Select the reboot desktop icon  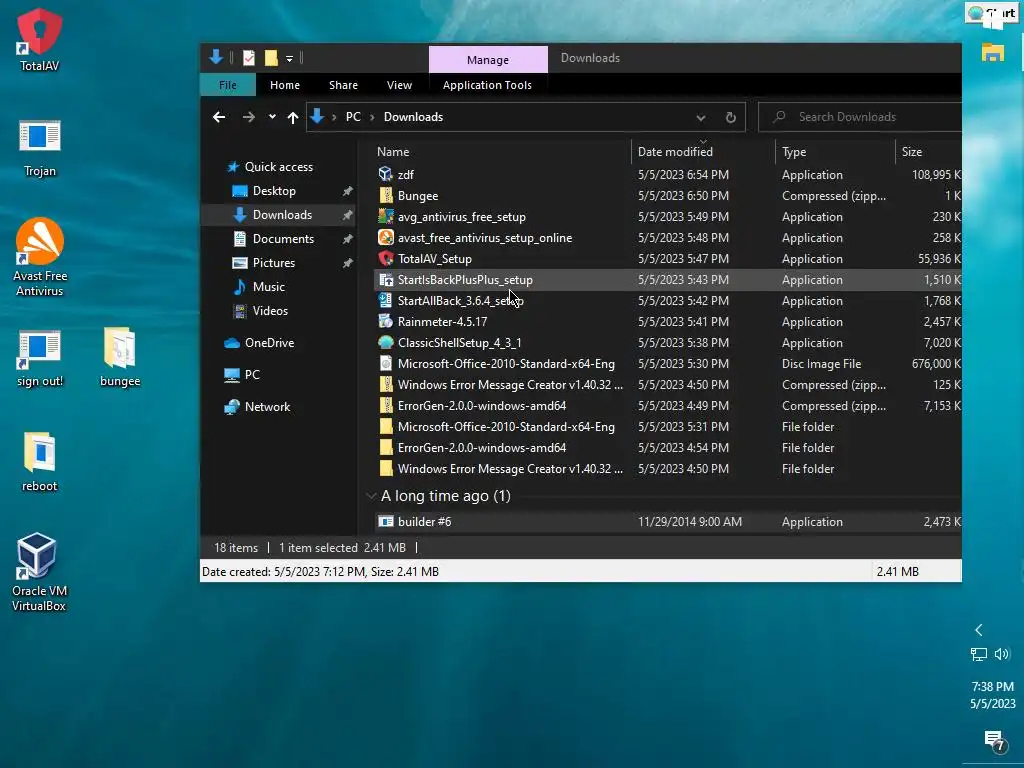pos(39,461)
